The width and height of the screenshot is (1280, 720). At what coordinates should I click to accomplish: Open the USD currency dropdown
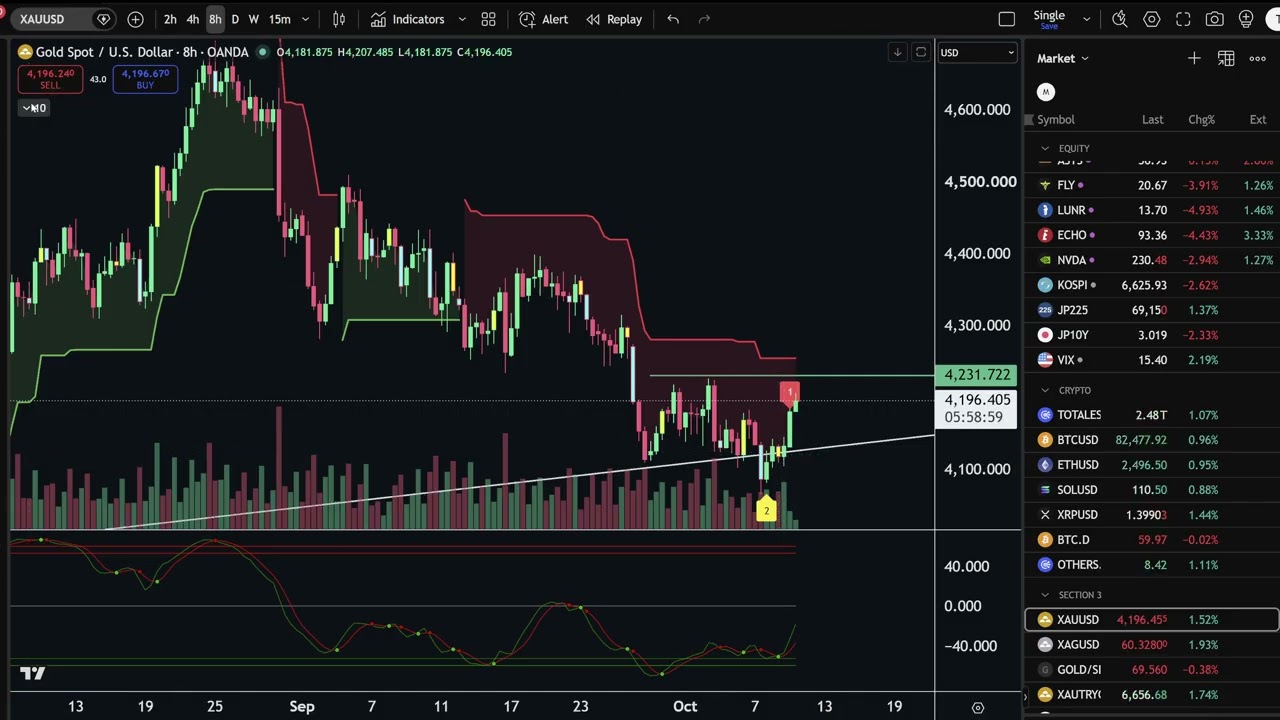[977, 52]
